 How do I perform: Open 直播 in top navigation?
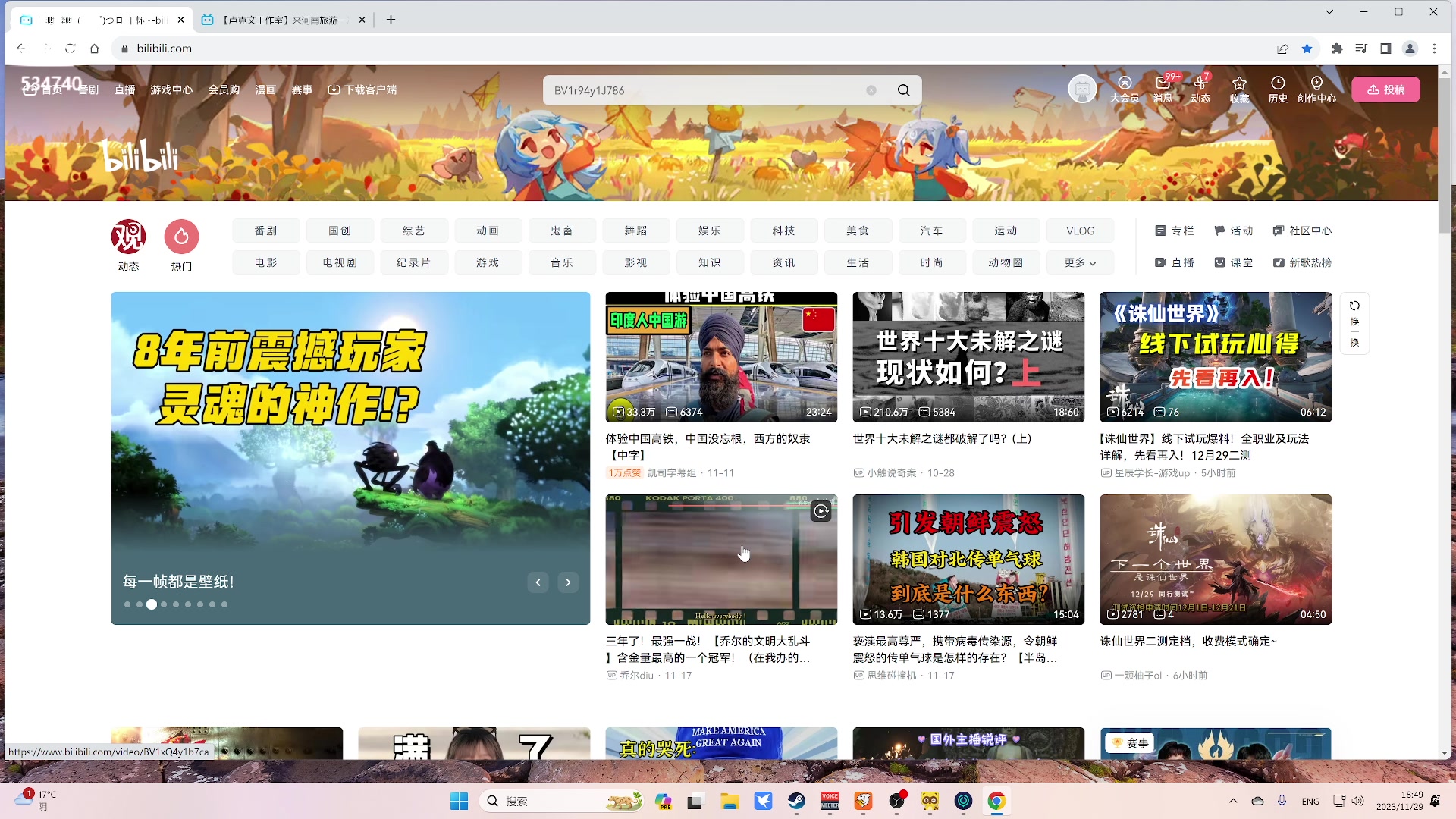(124, 89)
